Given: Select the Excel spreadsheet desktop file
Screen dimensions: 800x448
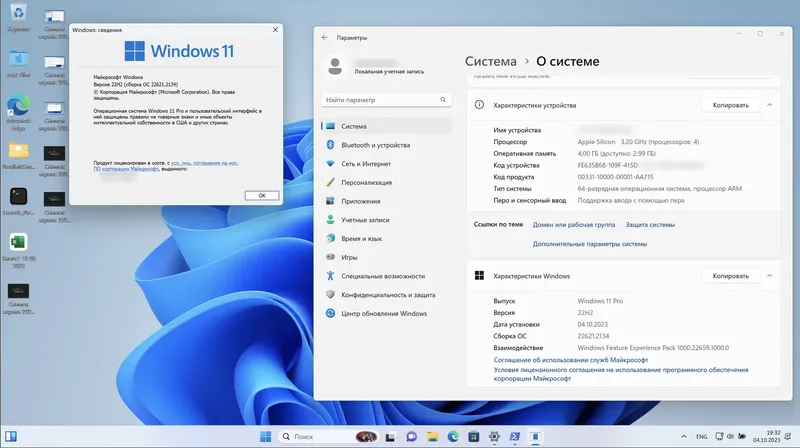Looking at the screenshot, I should [x=18, y=251].
